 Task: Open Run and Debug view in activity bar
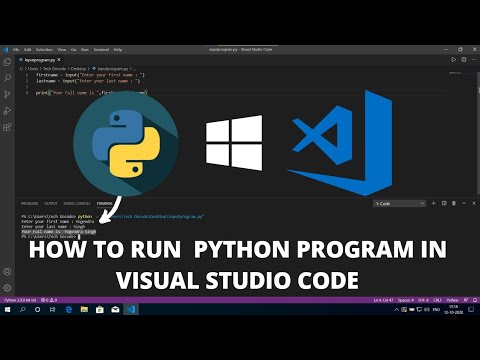[x=7, y=111]
